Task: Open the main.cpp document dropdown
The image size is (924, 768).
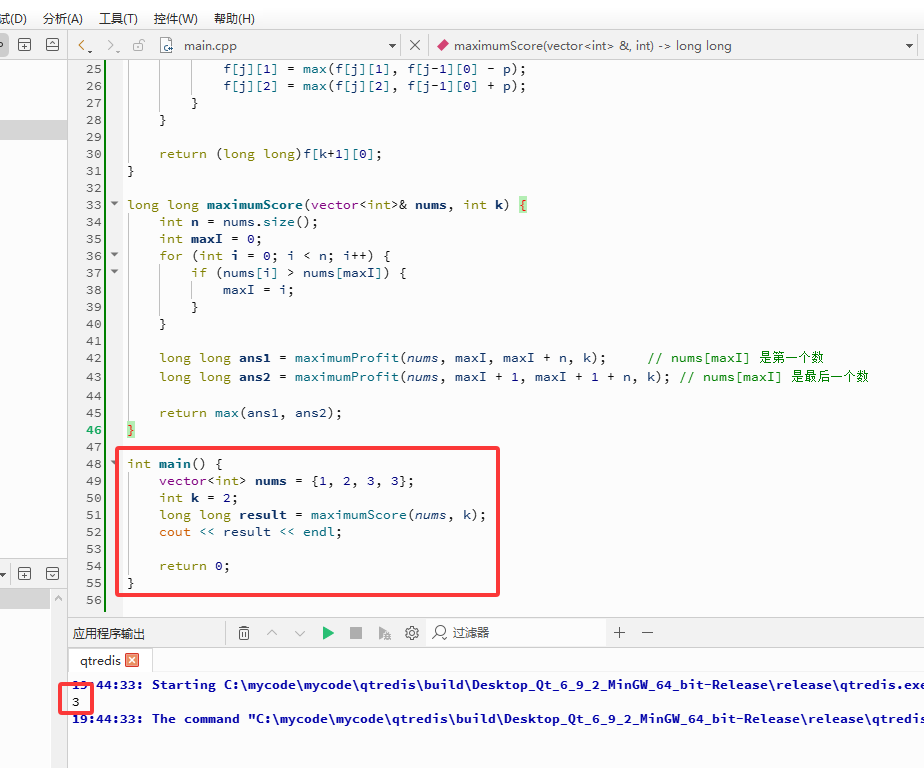Action: coord(392,45)
